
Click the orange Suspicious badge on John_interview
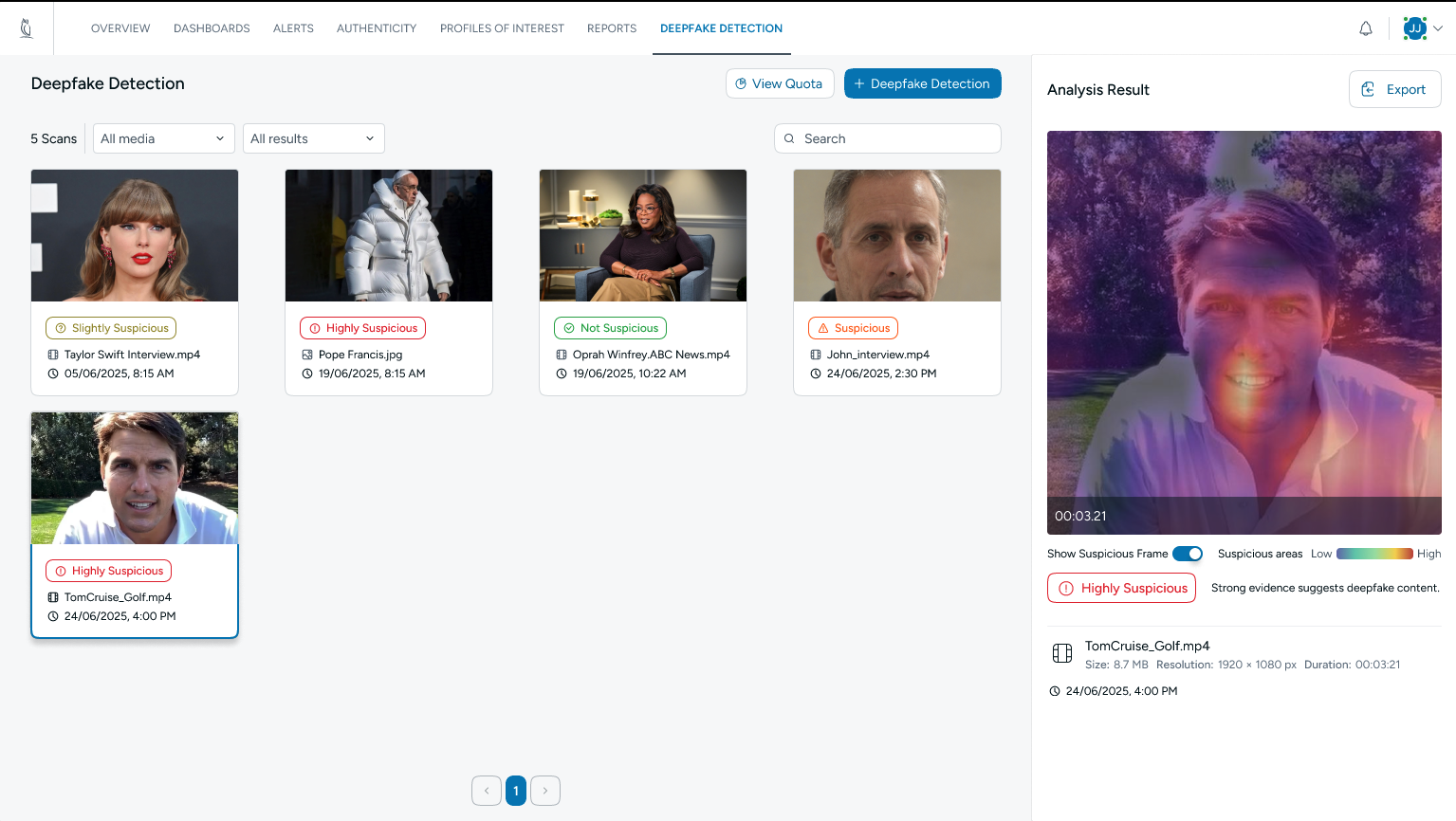(x=853, y=328)
